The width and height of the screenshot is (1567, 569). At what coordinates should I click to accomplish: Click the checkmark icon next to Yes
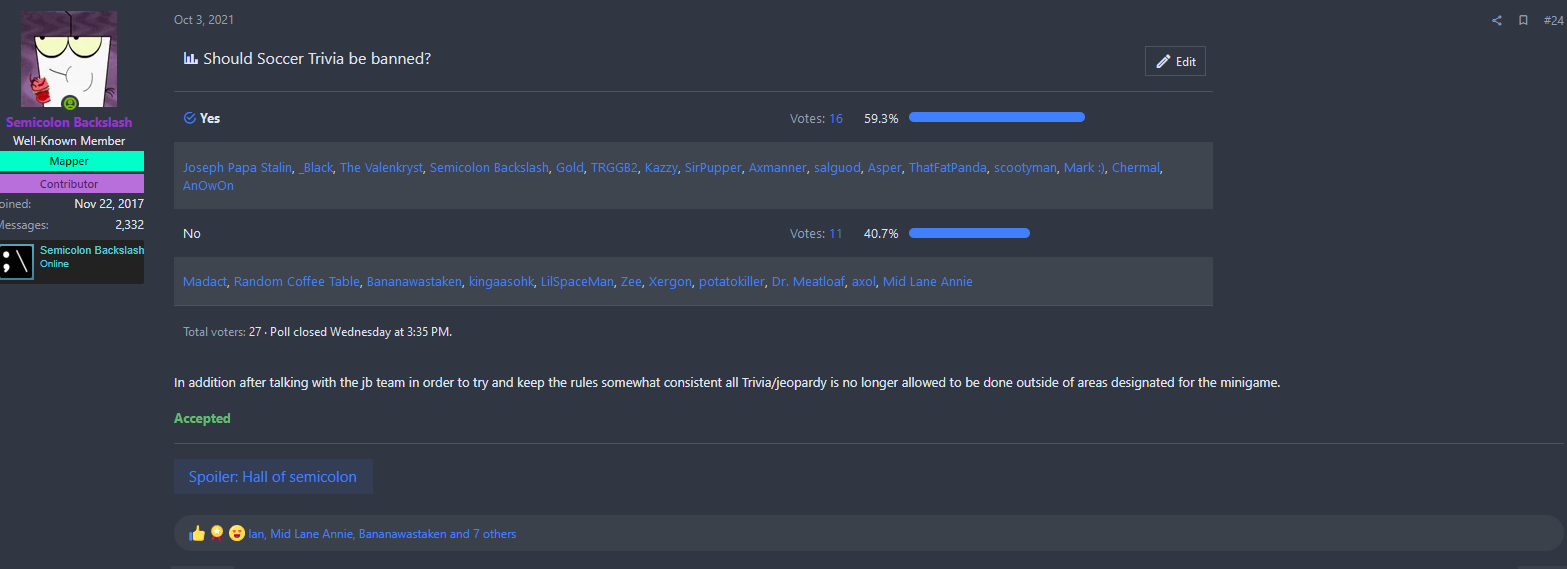click(189, 118)
